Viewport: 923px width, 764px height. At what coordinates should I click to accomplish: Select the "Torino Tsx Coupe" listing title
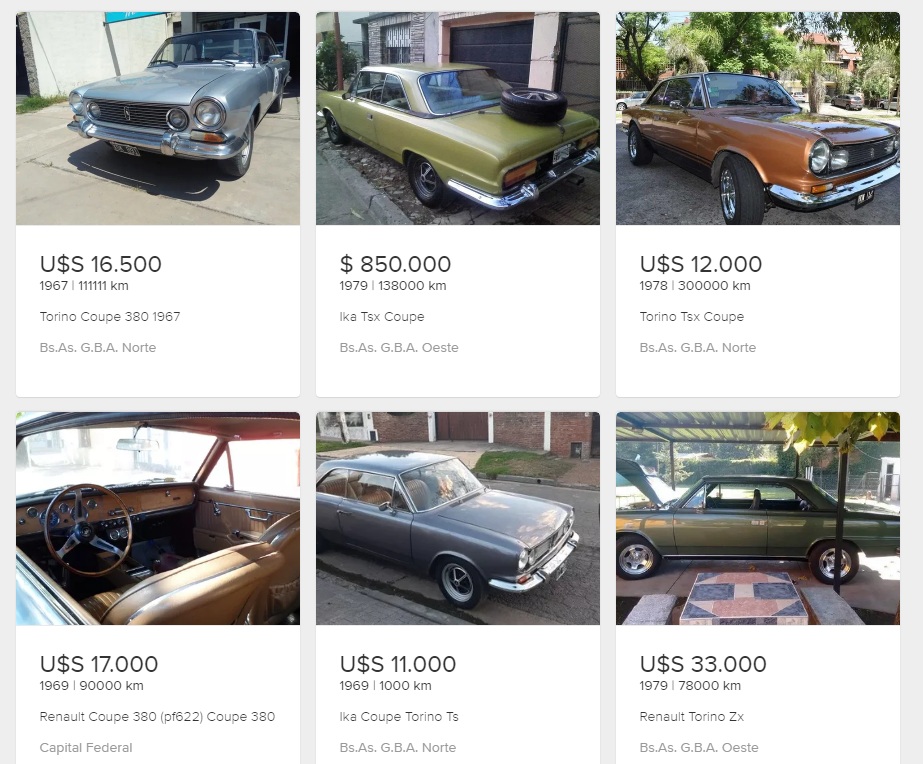click(x=692, y=317)
